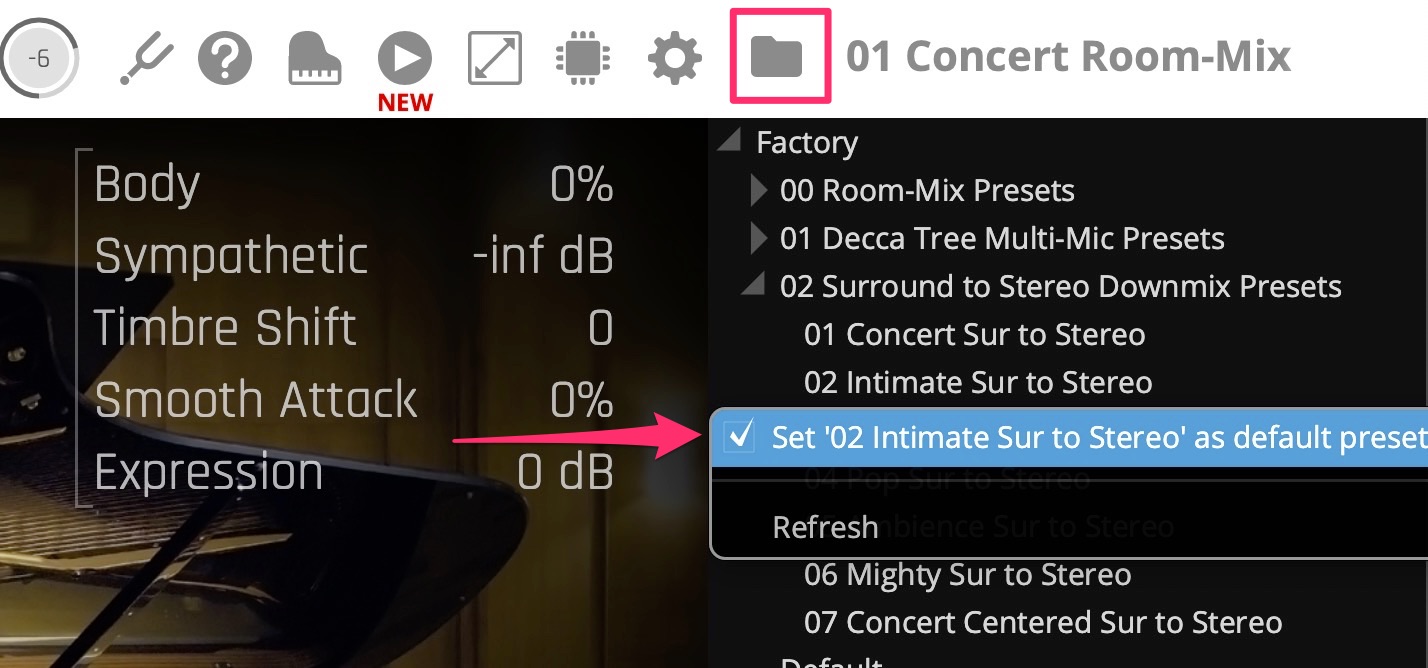Open the CPU chip icon

pyautogui.click(x=583, y=58)
